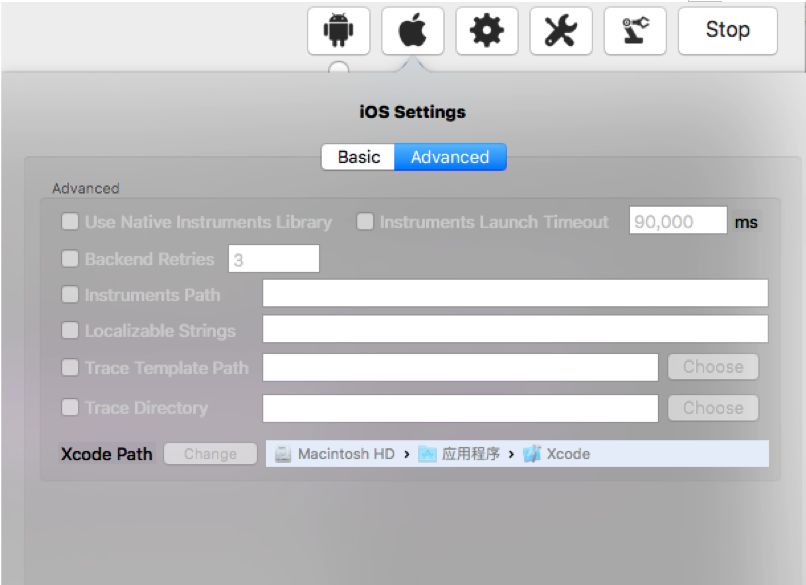The image size is (806, 585).
Task: Check the Backend Retries option
Action: click(x=70, y=259)
